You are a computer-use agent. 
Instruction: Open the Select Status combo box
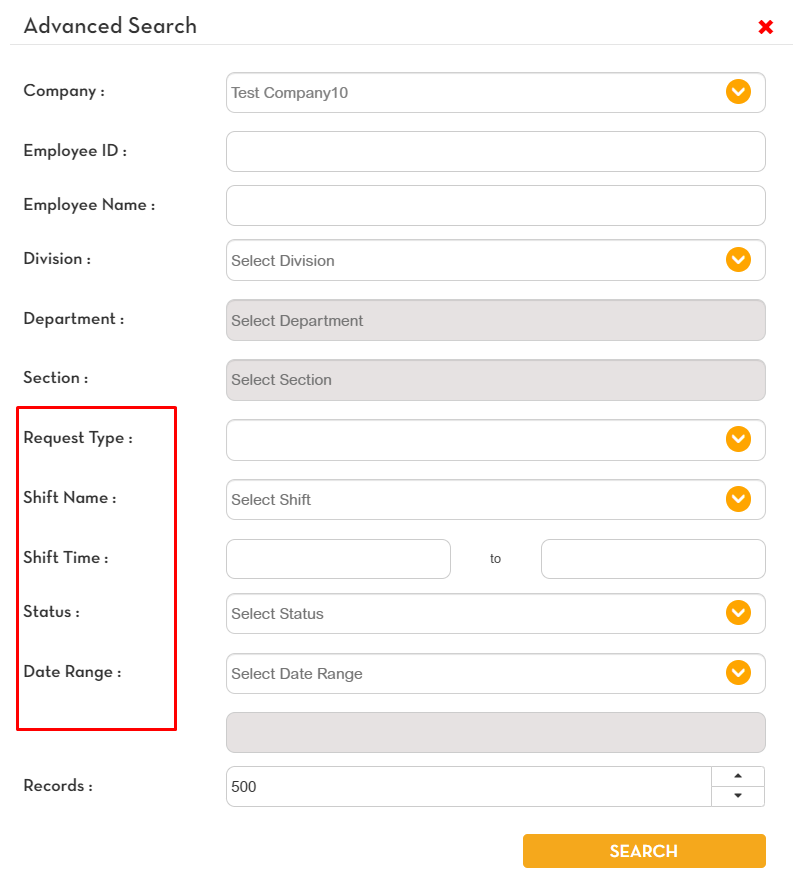[496, 614]
